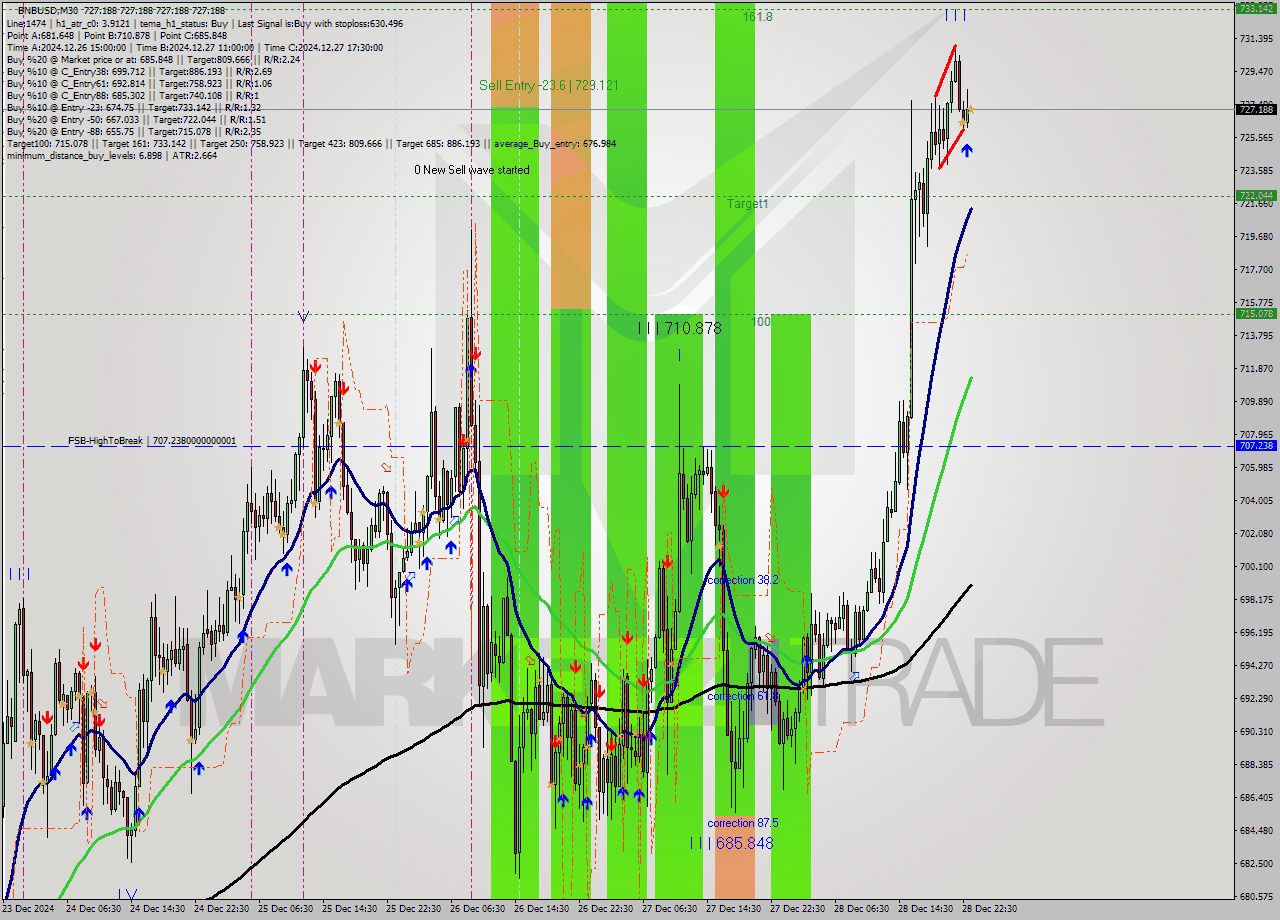1280x920 pixels.
Task: Select the 'FSB-HighToBreak | 707.2380000000001' line label
Action: tap(152, 441)
